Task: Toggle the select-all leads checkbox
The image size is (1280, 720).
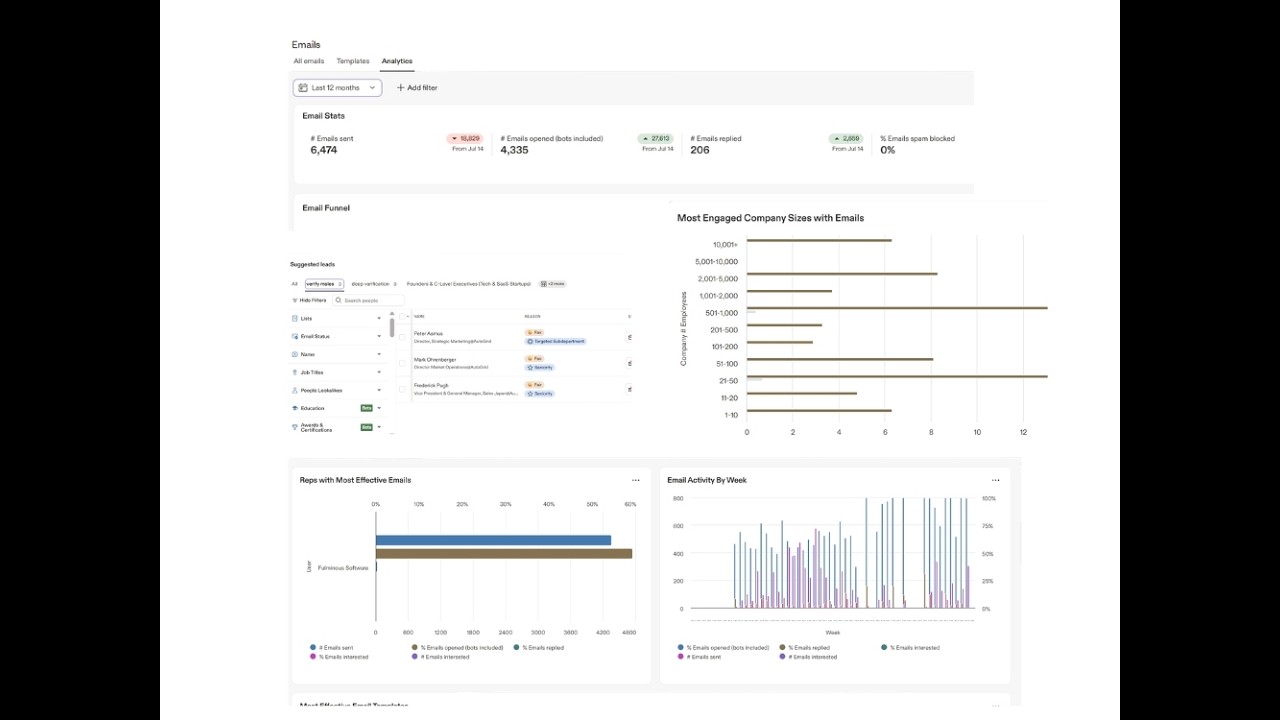Action: tap(402, 317)
